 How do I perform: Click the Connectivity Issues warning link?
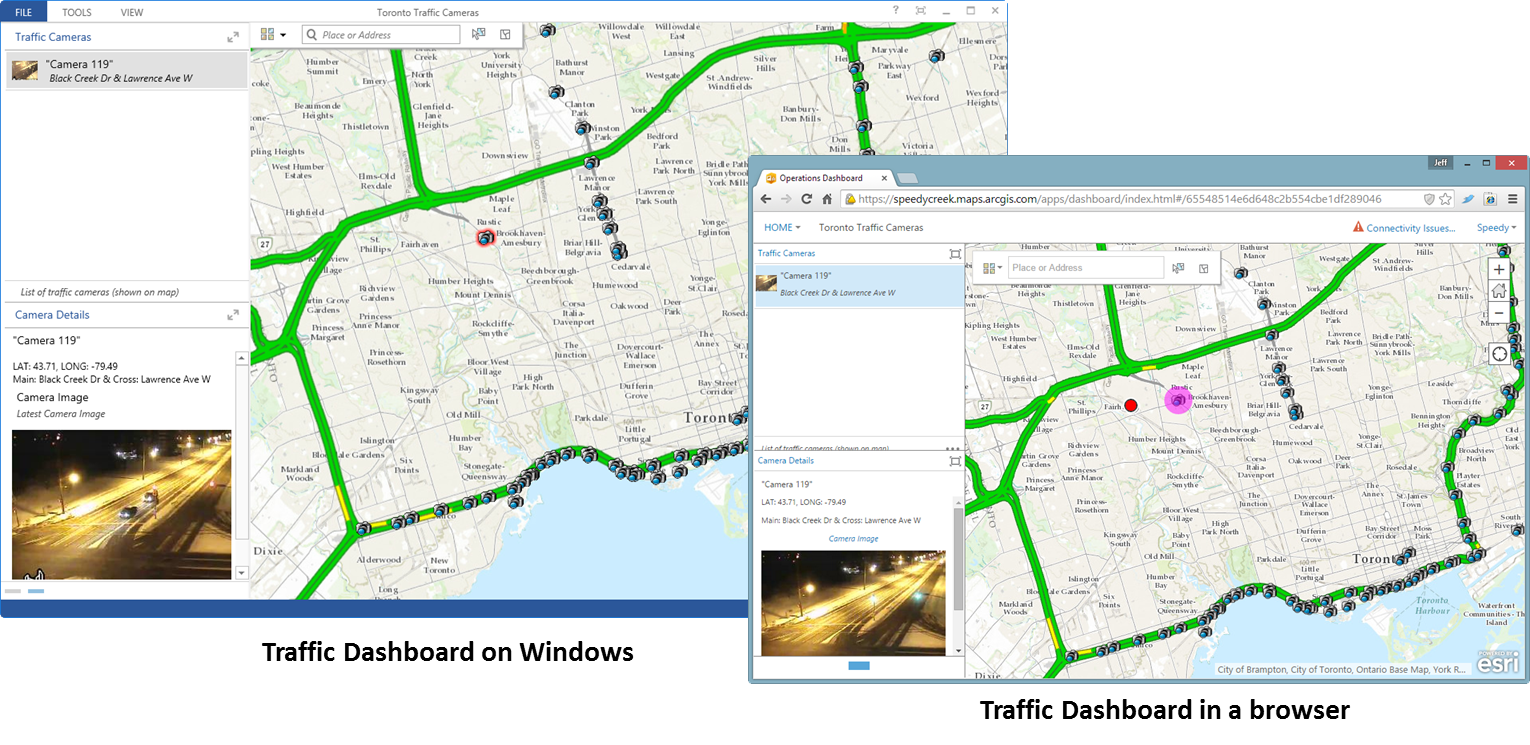(x=1404, y=228)
